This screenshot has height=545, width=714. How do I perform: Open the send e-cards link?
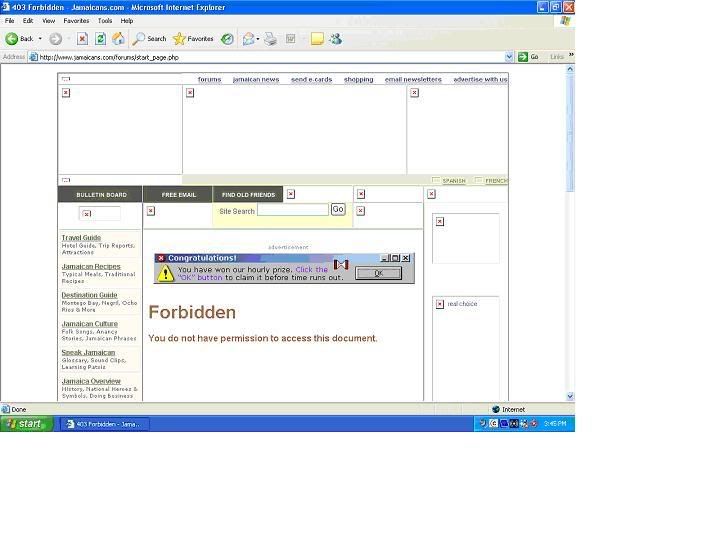click(x=311, y=80)
